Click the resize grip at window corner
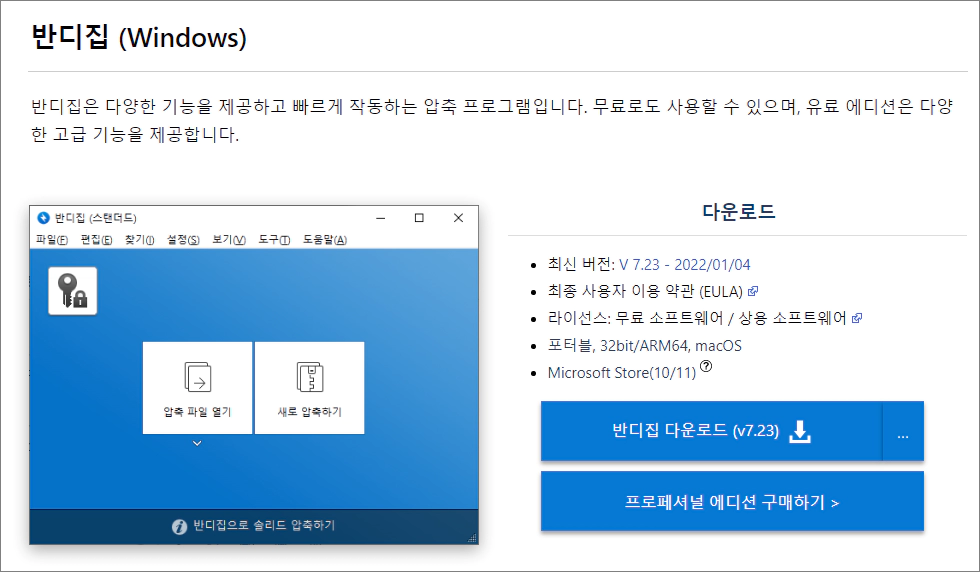 (x=472, y=538)
